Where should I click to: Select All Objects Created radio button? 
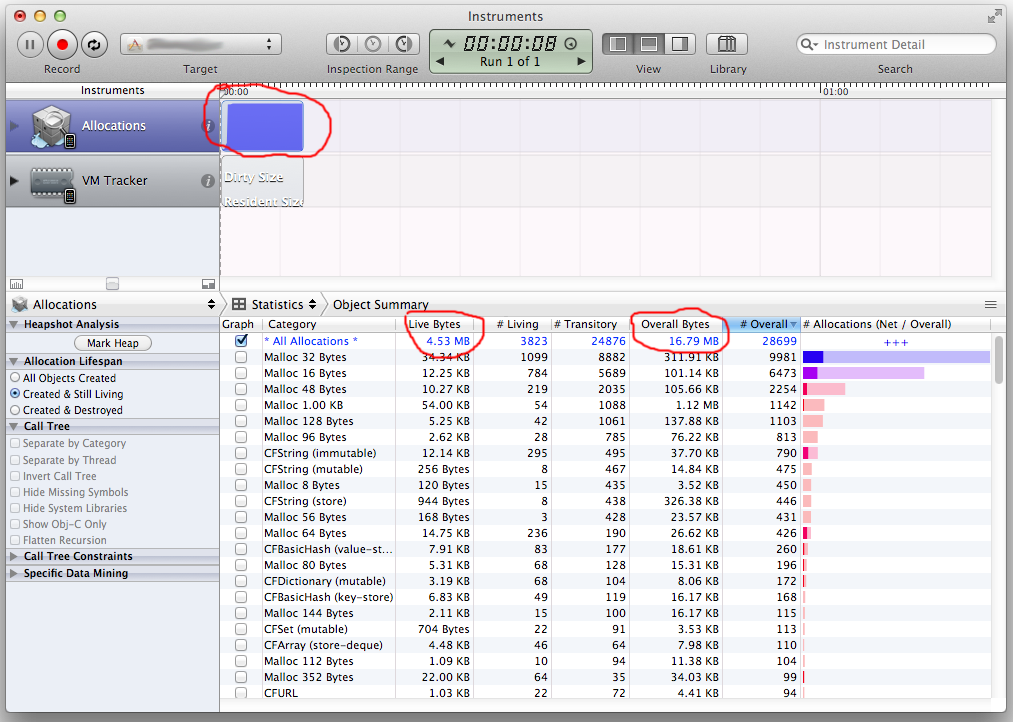15,378
